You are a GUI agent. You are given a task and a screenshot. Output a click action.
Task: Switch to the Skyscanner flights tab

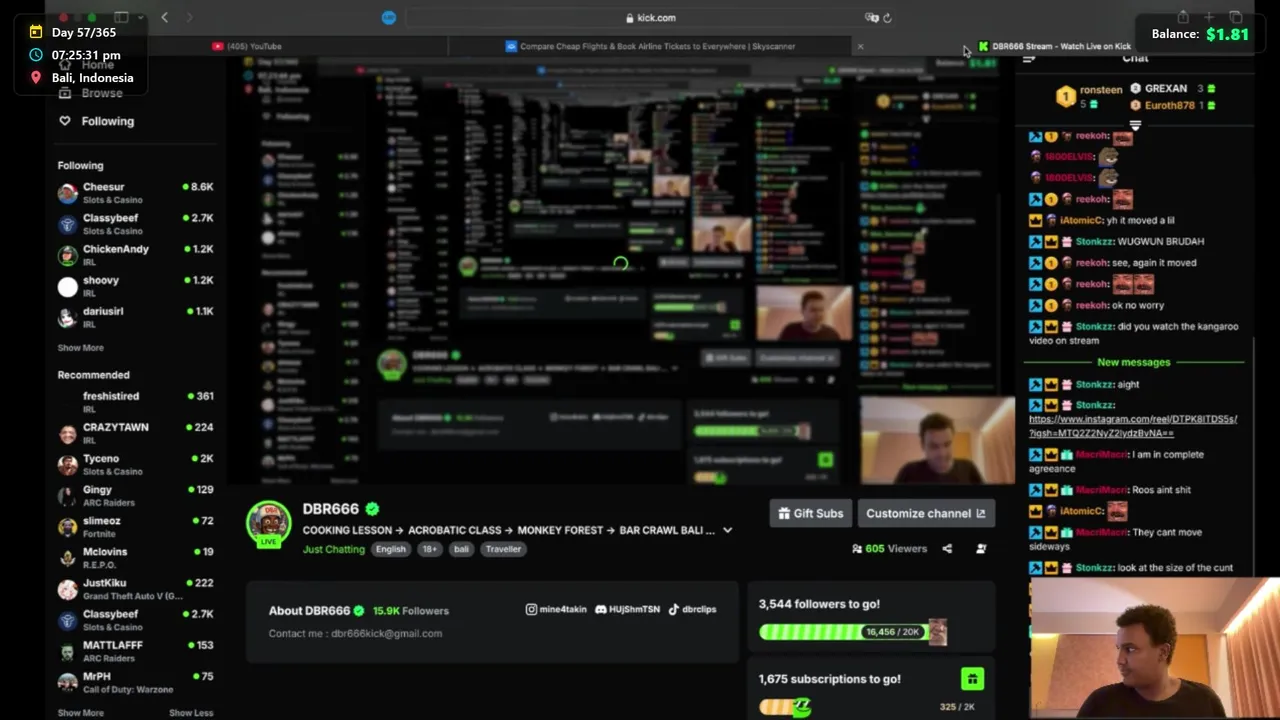(x=651, y=46)
